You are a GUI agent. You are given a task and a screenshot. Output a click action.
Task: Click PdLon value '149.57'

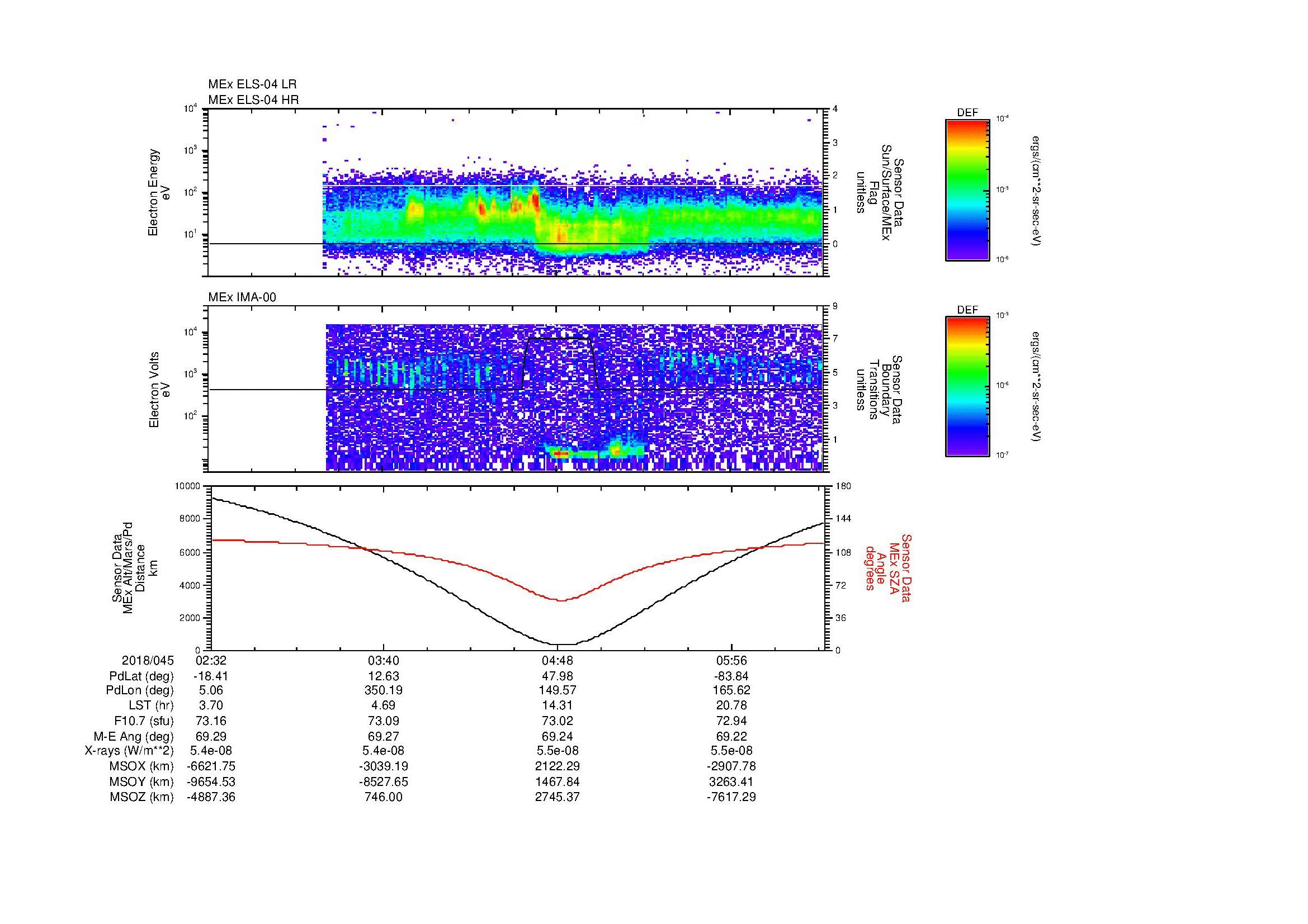557,690
